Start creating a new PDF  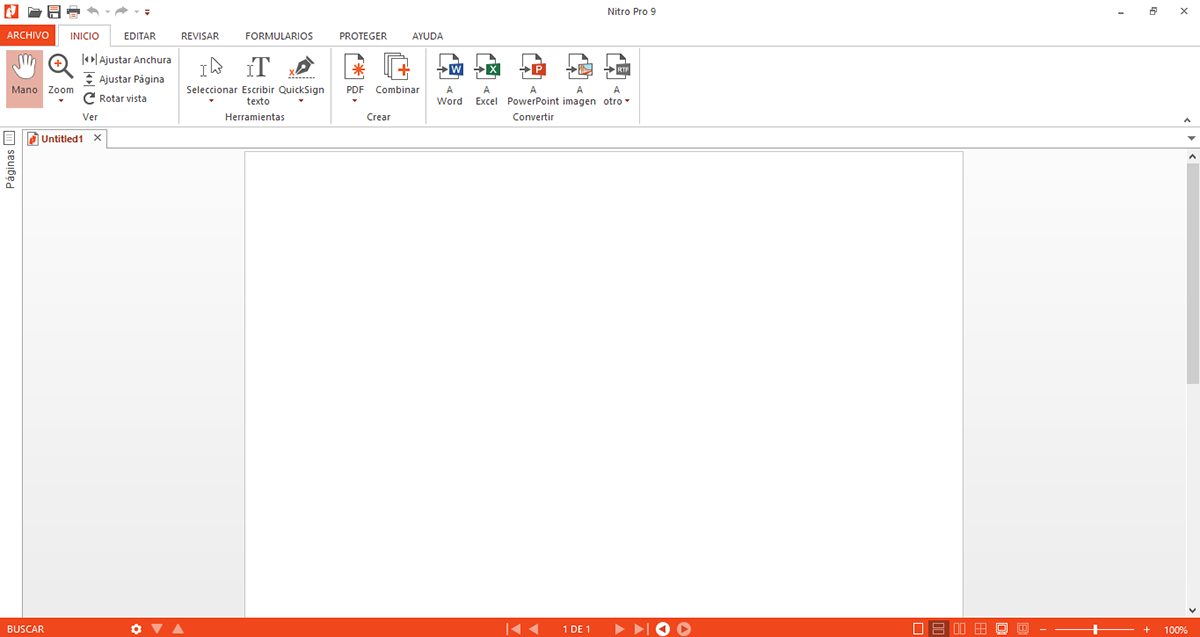click(354, 72)
